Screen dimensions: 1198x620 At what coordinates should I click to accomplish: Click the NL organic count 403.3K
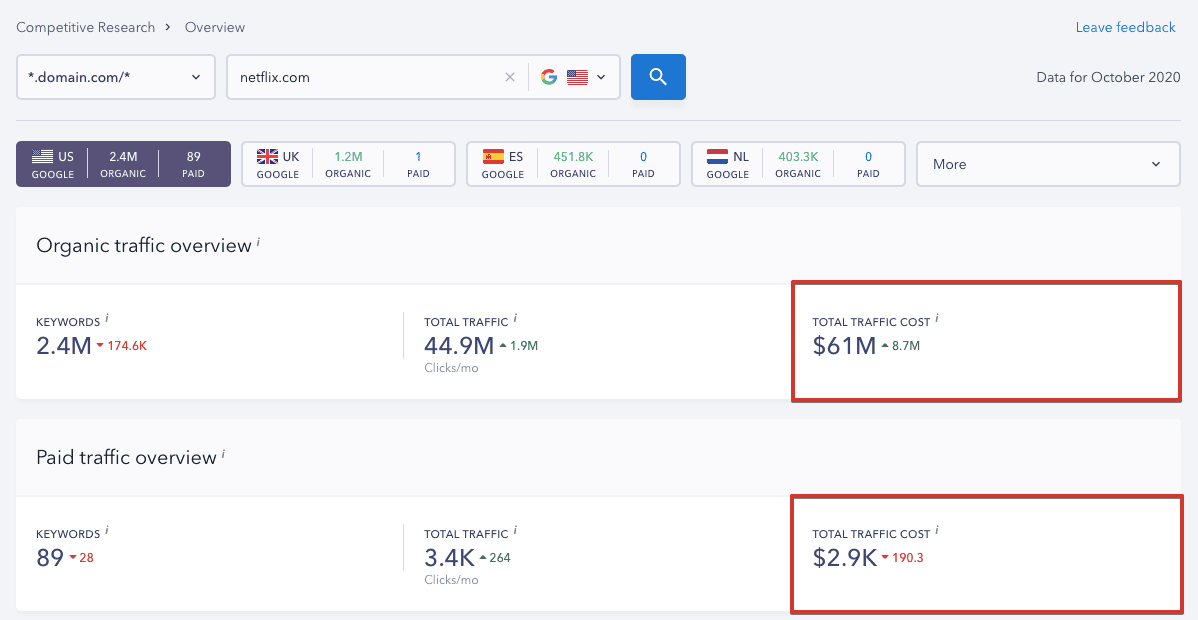point(798,157)
